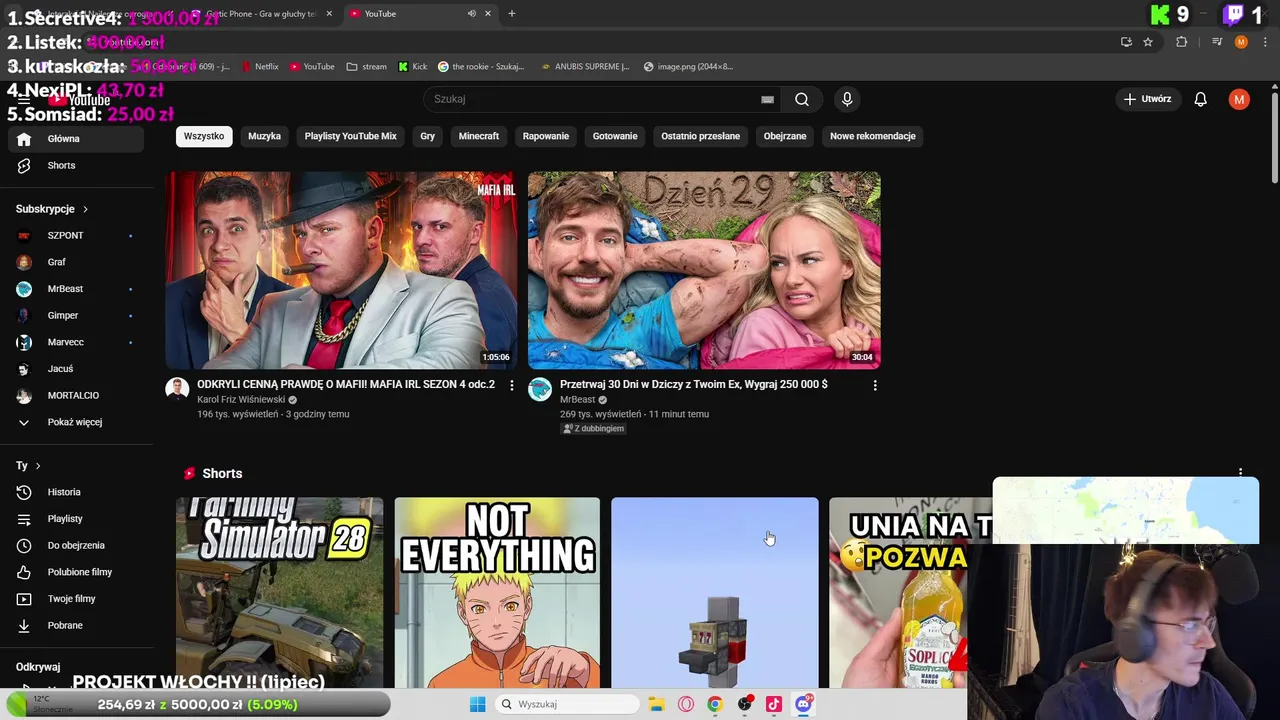Open the ANUBIS SUPREME bookmark
Image resolution: width=1280 pixels, height=720 pixels.
[585, 67]
